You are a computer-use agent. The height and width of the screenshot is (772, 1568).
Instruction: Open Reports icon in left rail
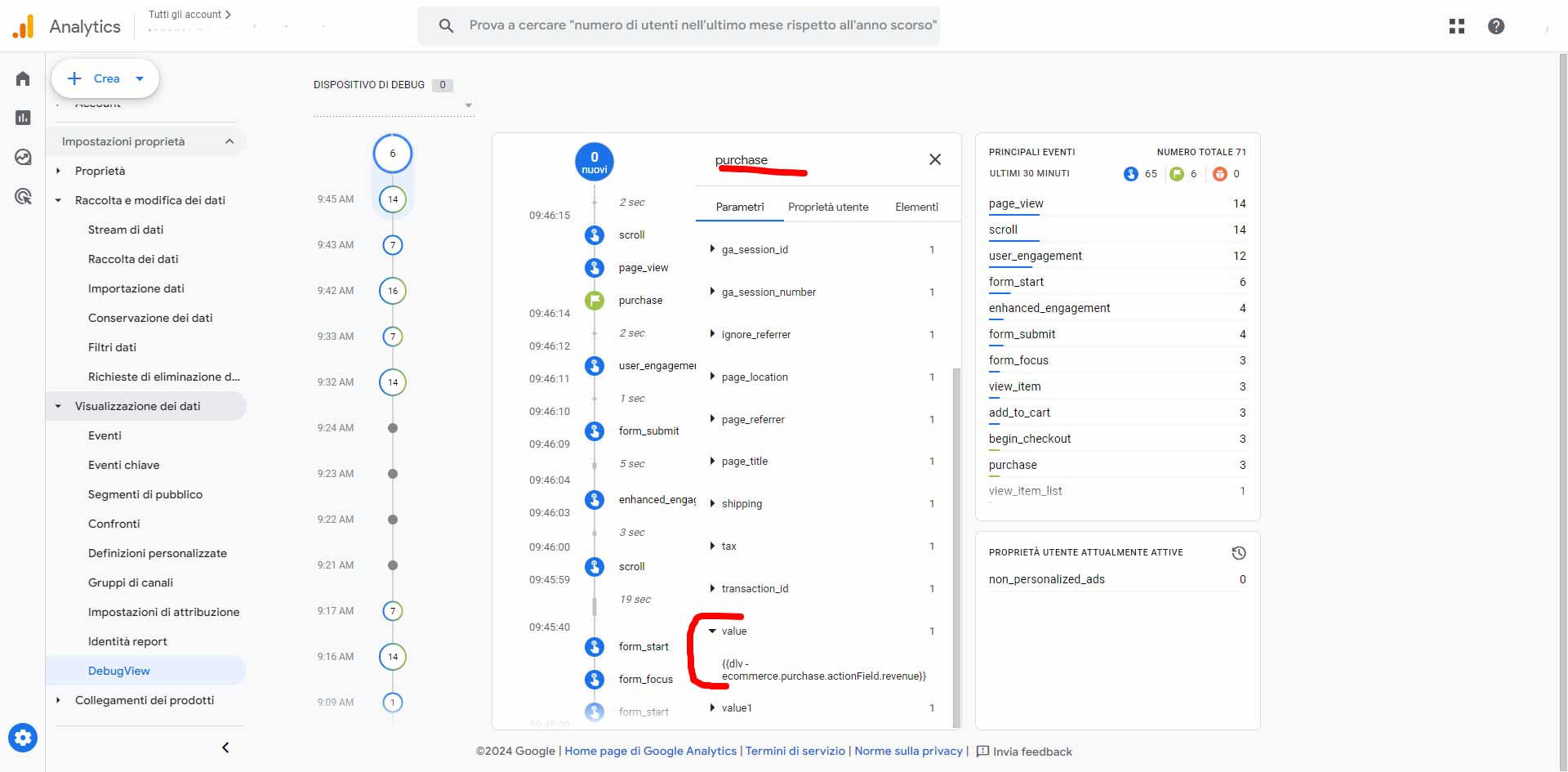click(x=23, y=118)
